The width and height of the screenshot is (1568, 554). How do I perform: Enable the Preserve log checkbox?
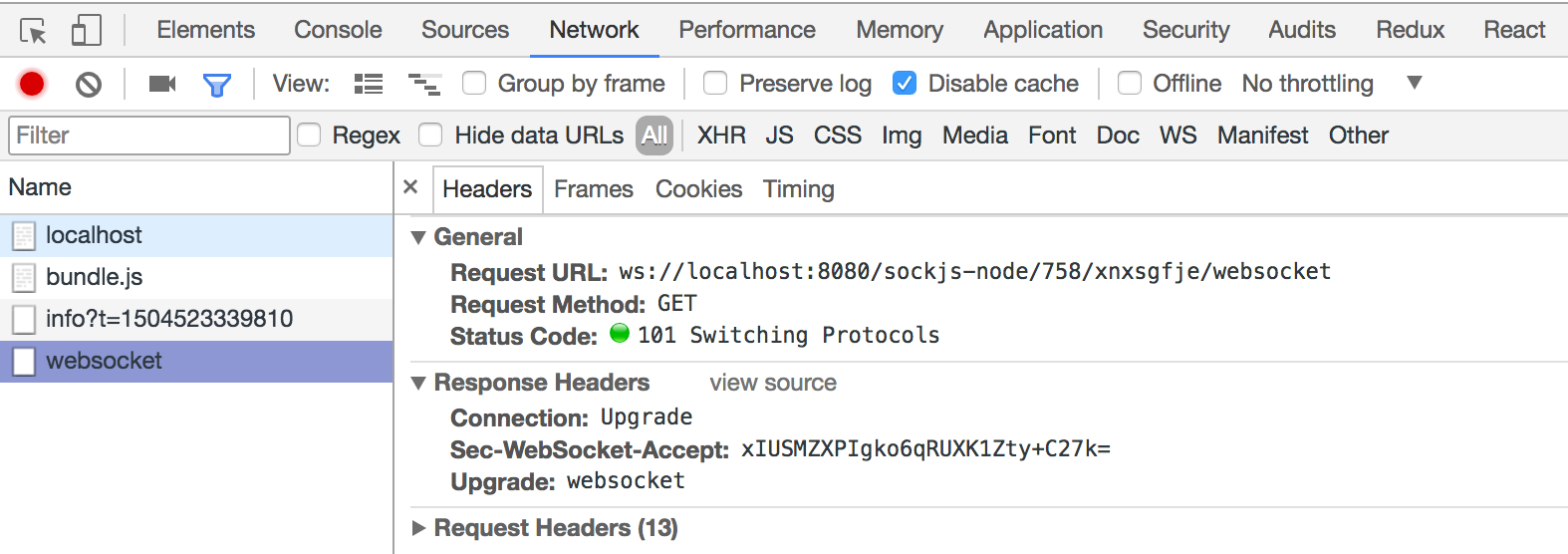point(715,84)
